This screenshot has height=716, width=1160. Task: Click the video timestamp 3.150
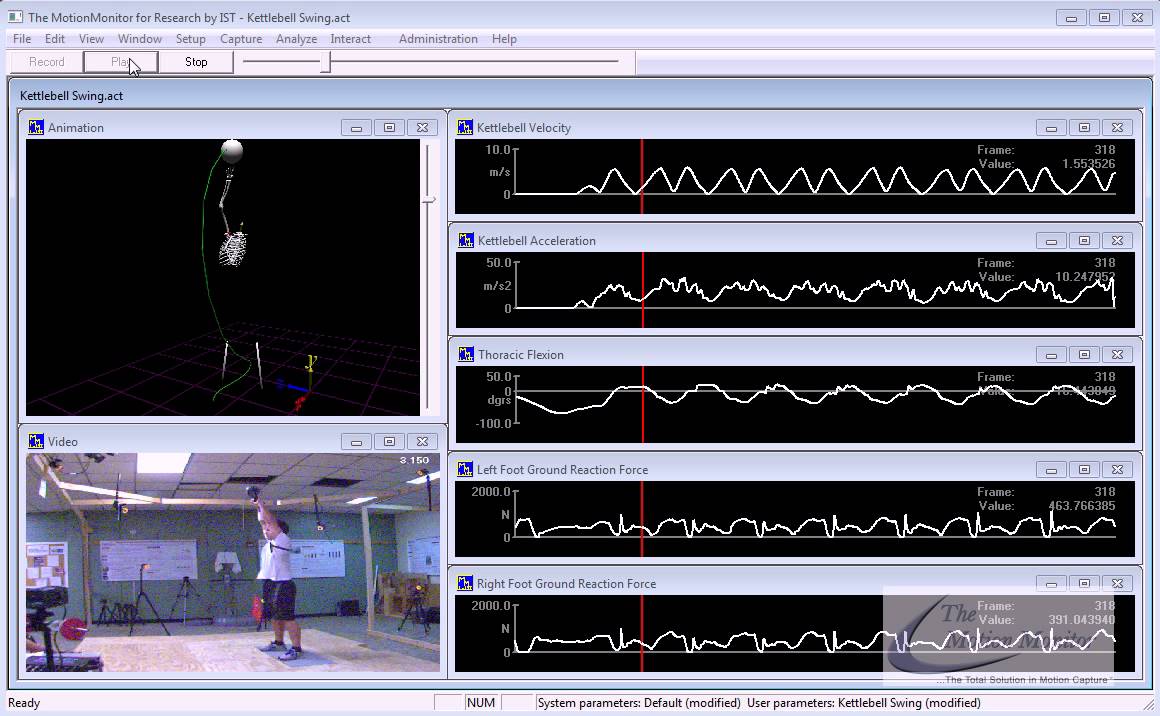tap(414, 460)
